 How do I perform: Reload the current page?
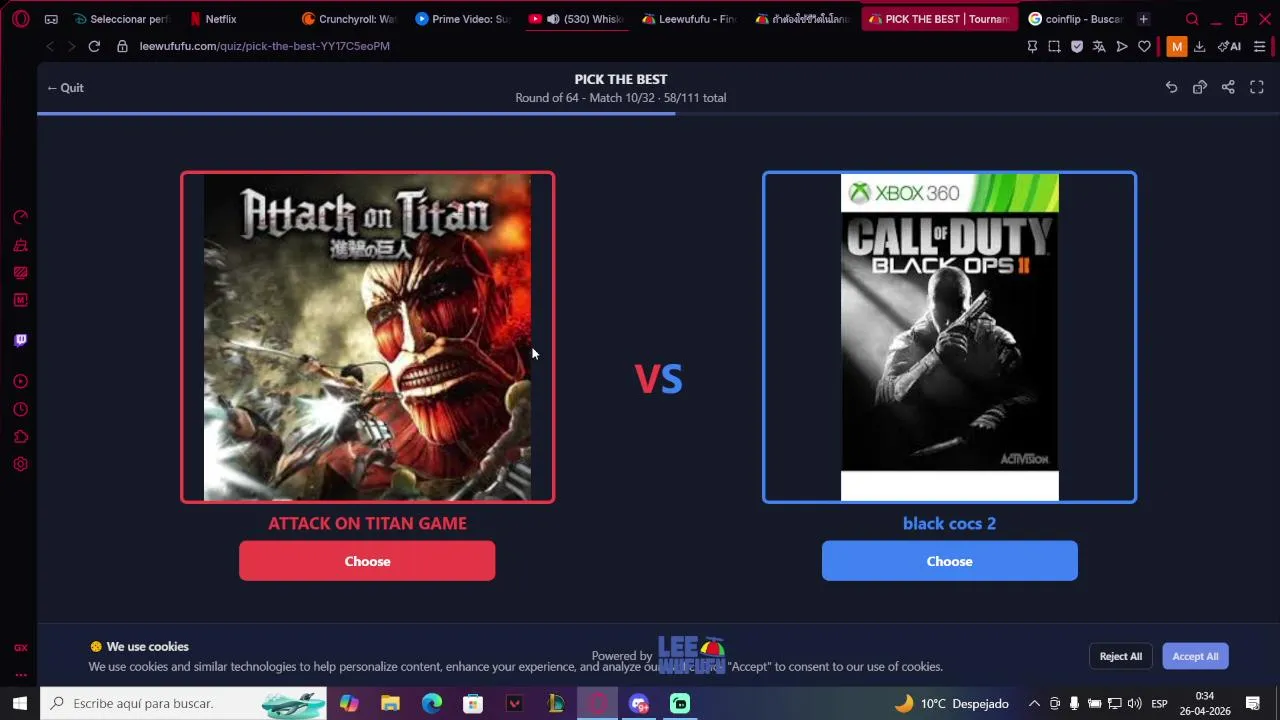[94, 46]
